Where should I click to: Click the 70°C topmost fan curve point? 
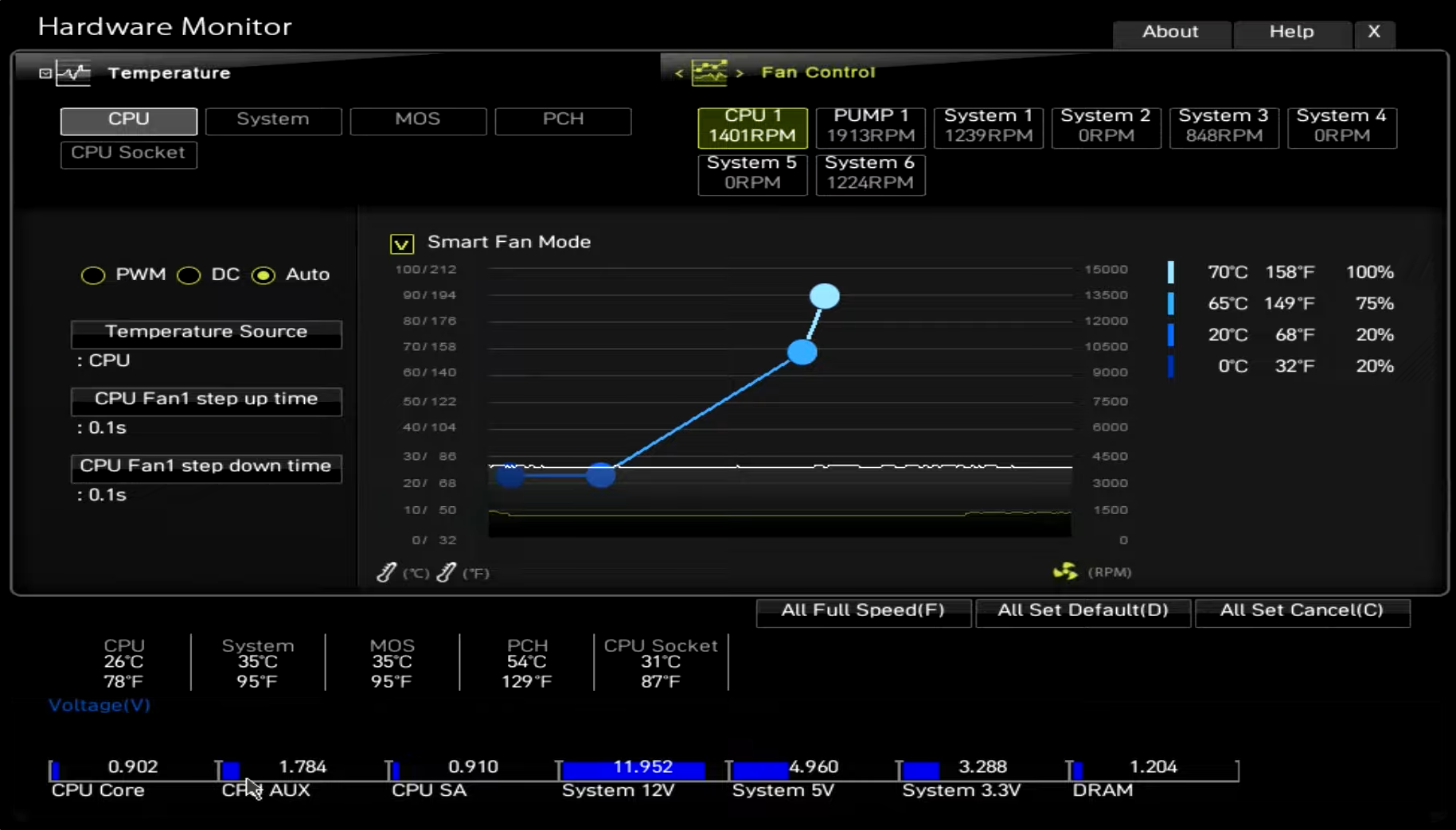click(824, 296)
